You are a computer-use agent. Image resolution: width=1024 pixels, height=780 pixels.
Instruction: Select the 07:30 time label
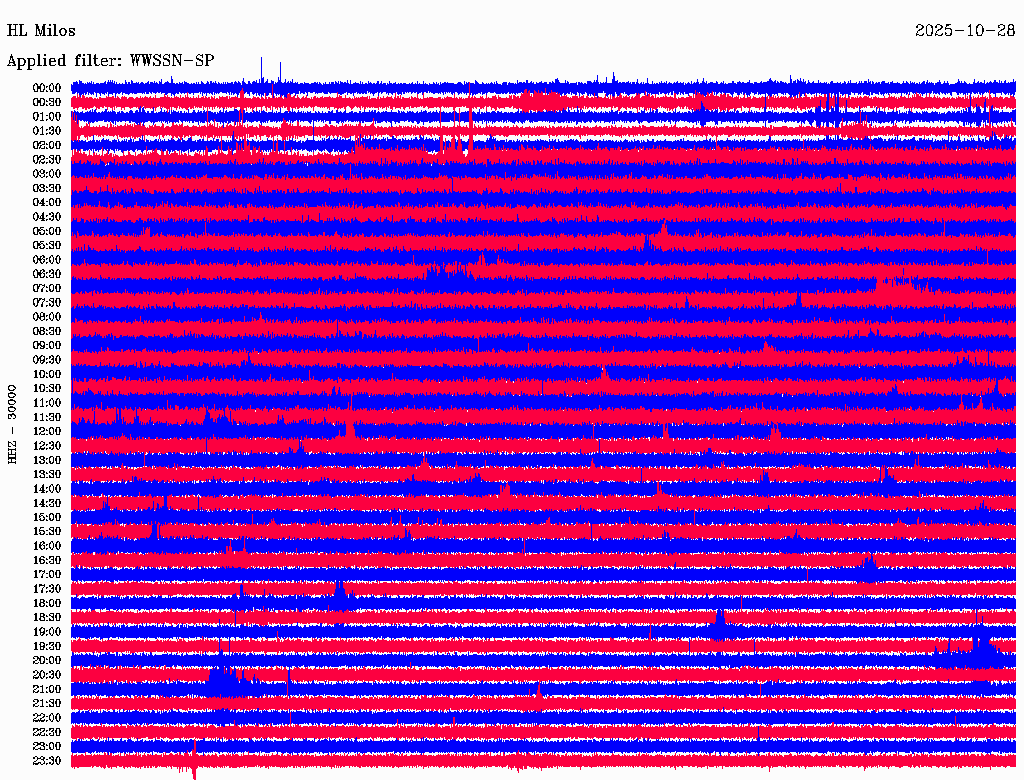47,302
